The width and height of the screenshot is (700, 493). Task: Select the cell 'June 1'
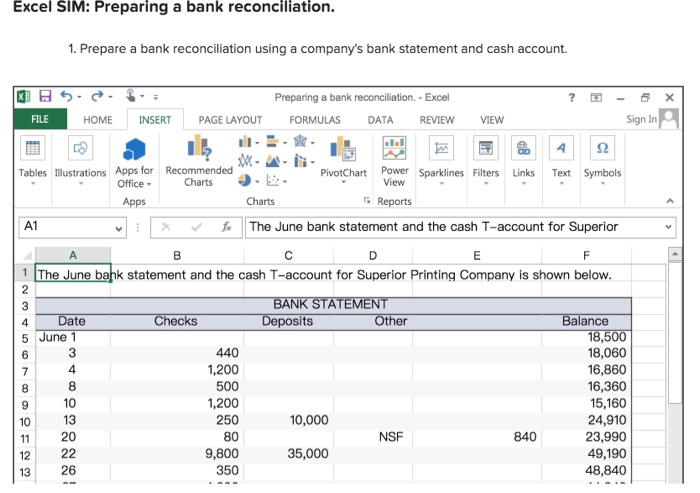pos(73,337)
